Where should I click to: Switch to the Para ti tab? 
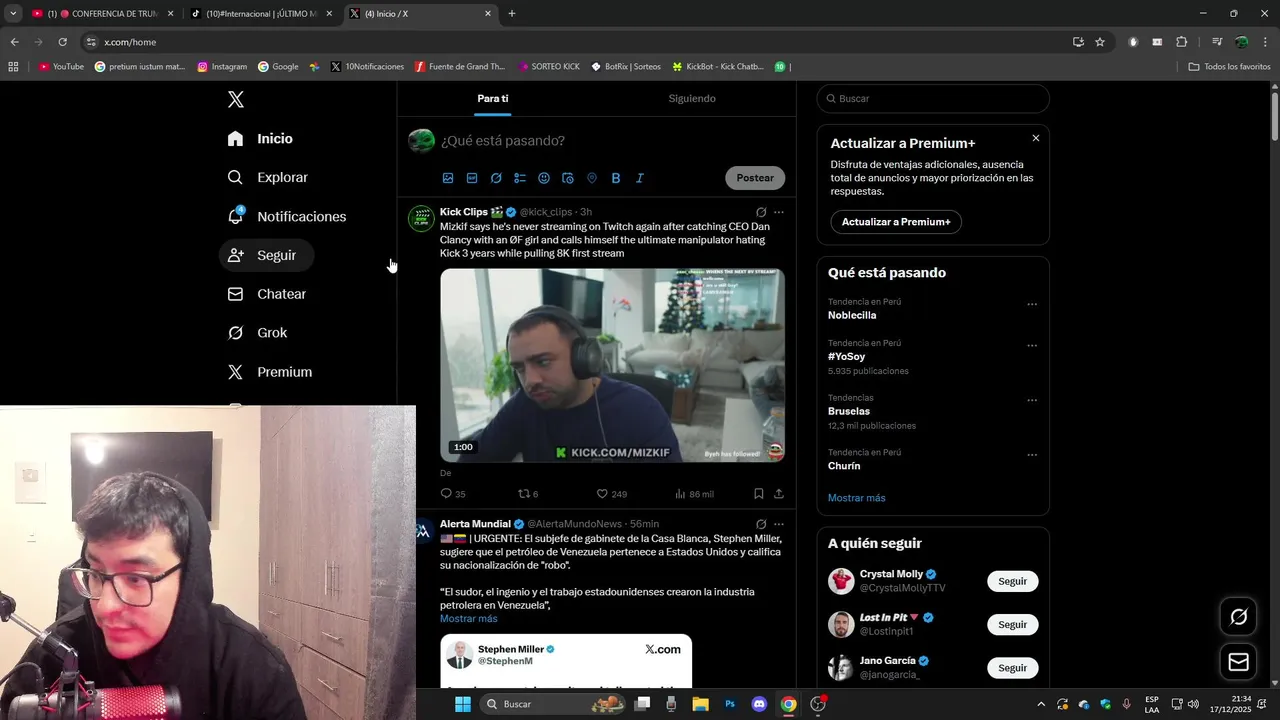coord(493,98)
